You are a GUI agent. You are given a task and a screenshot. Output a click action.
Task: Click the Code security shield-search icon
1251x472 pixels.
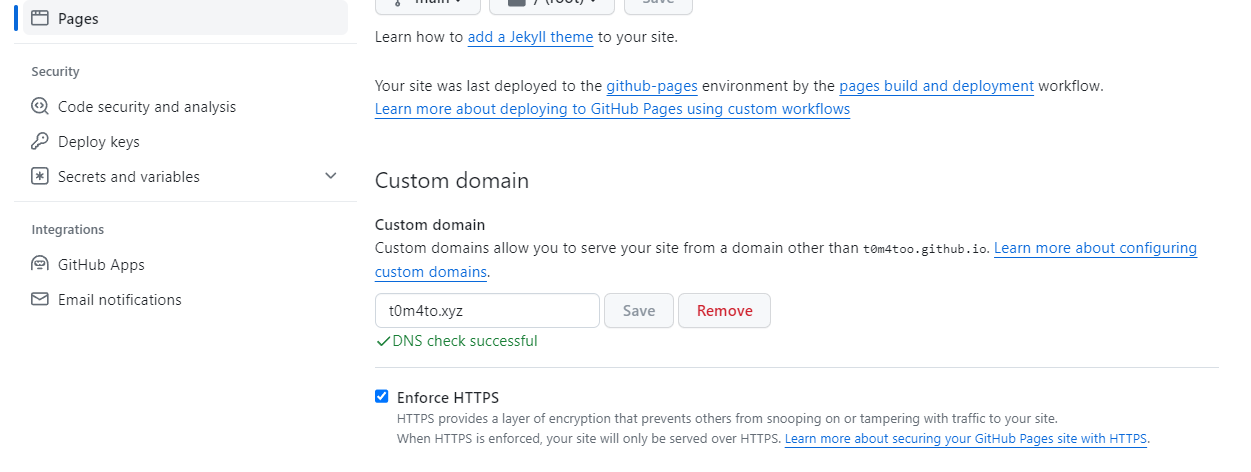click(x=40, y=107)
